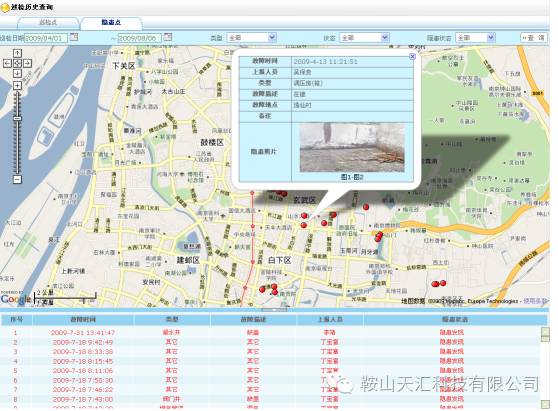This screenshot has height=411, width=558.
Task: Pan the map left with the arrow
Action: click(x=7, y=63)
